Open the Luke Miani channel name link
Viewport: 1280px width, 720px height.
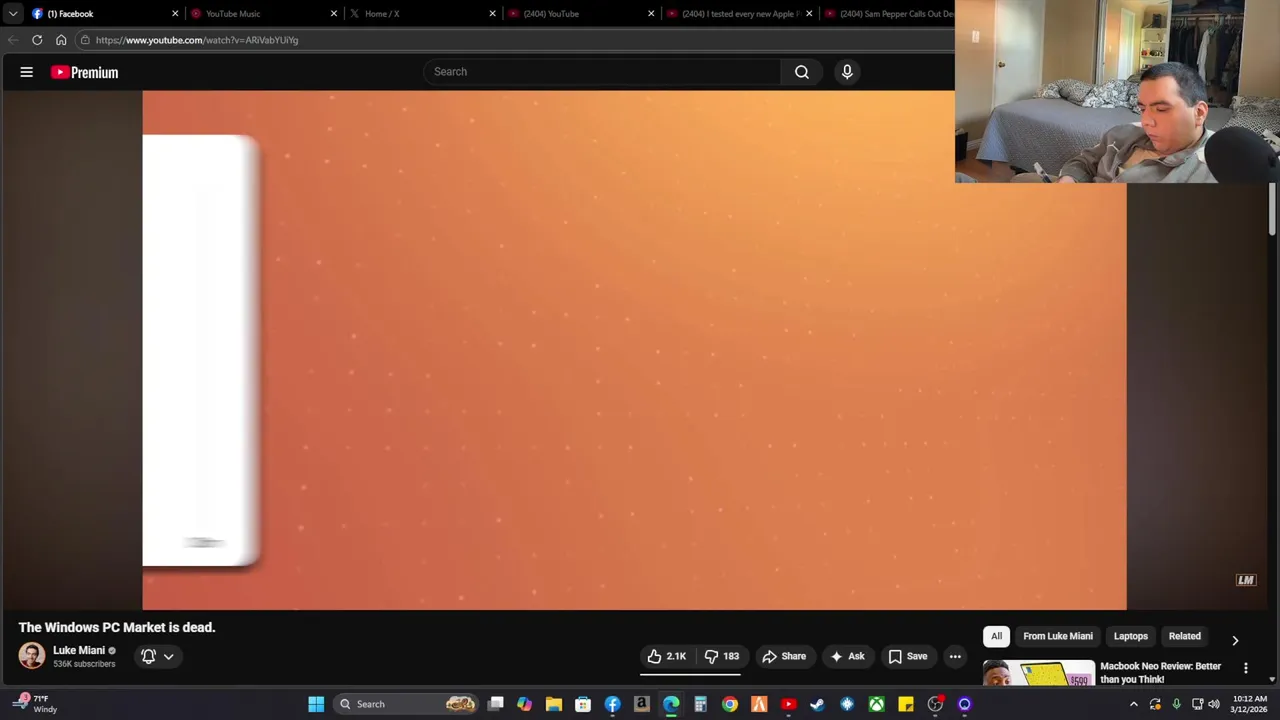click(79, 650)
